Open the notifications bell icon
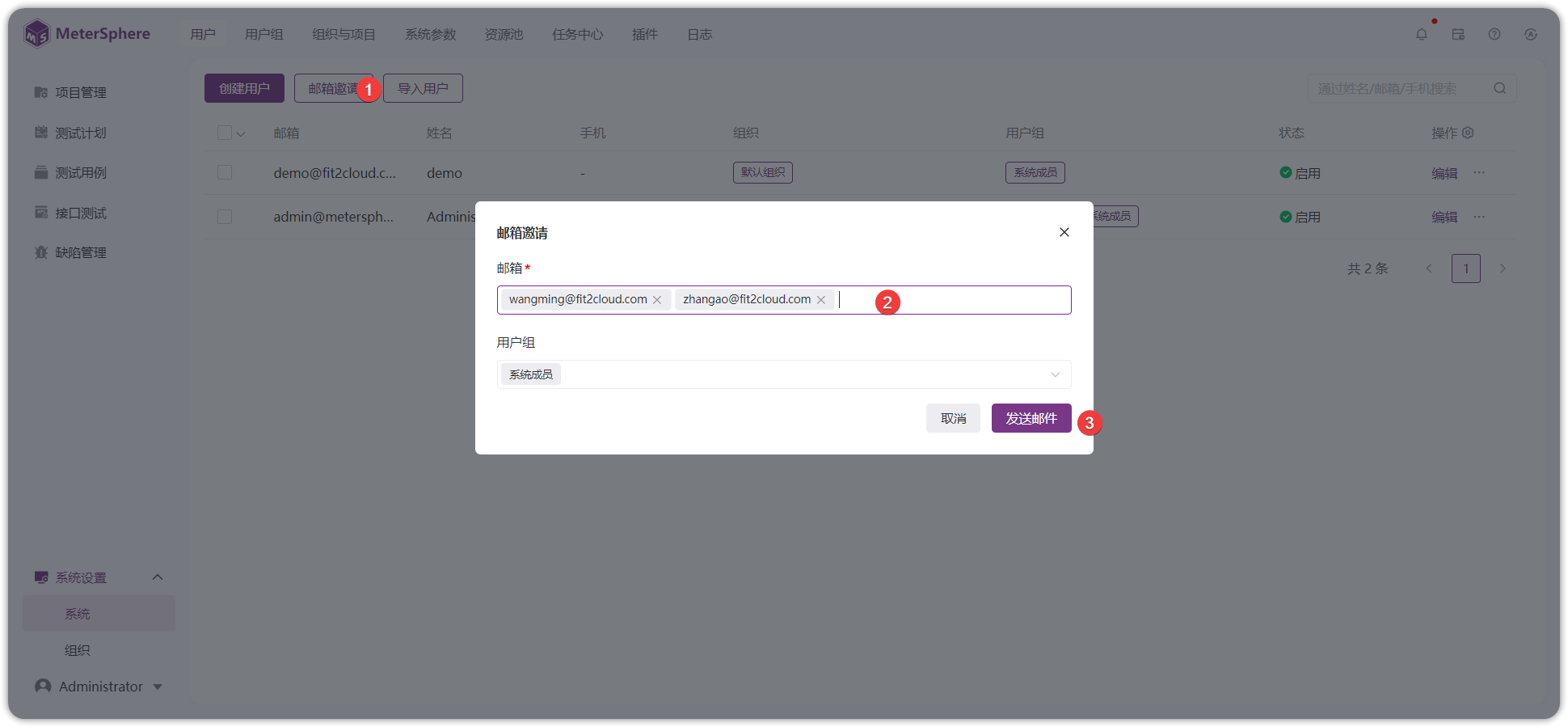 coord(1422,34)
